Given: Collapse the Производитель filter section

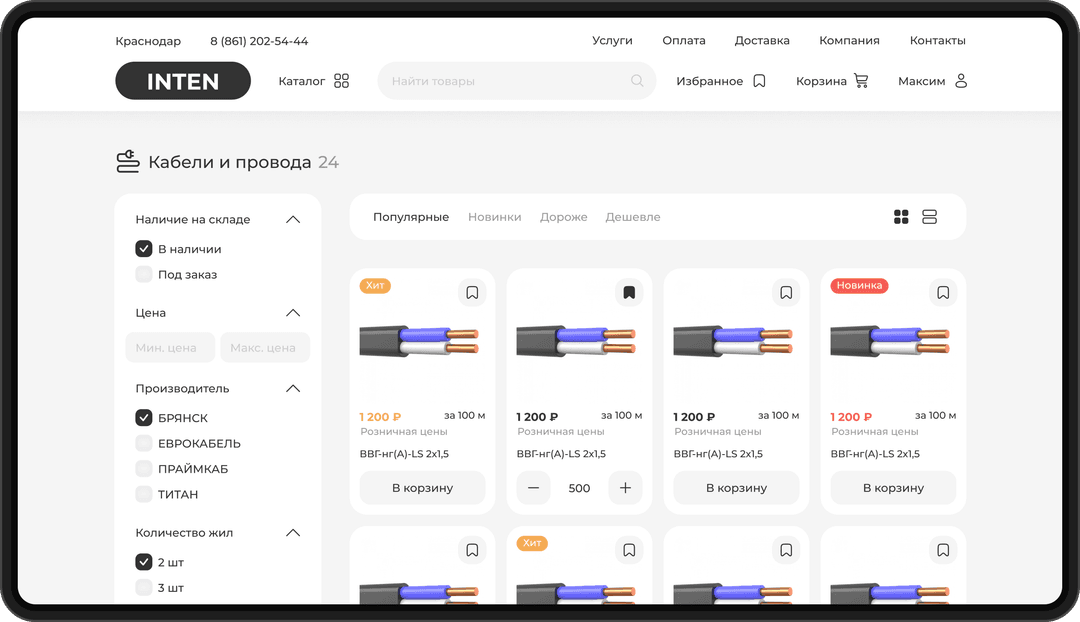Looking at the screenshot, I should [293, 388].
